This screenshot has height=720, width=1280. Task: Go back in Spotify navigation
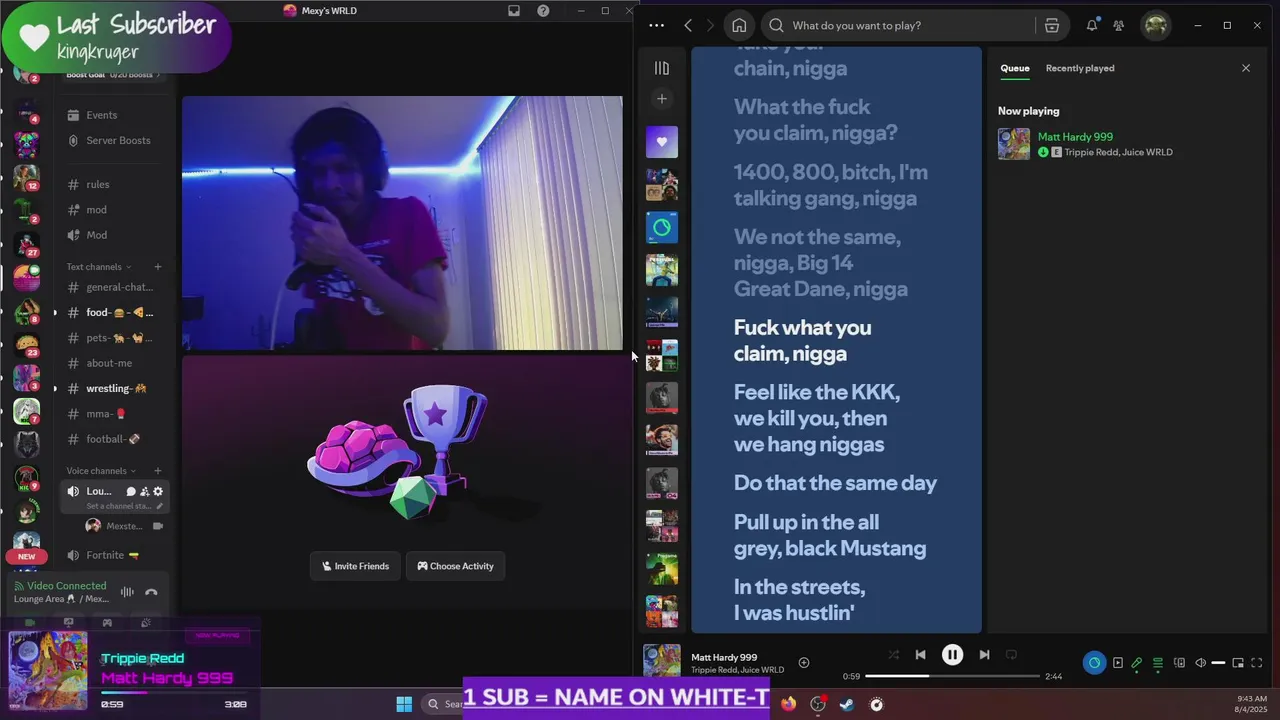click(x=688, y=25)
